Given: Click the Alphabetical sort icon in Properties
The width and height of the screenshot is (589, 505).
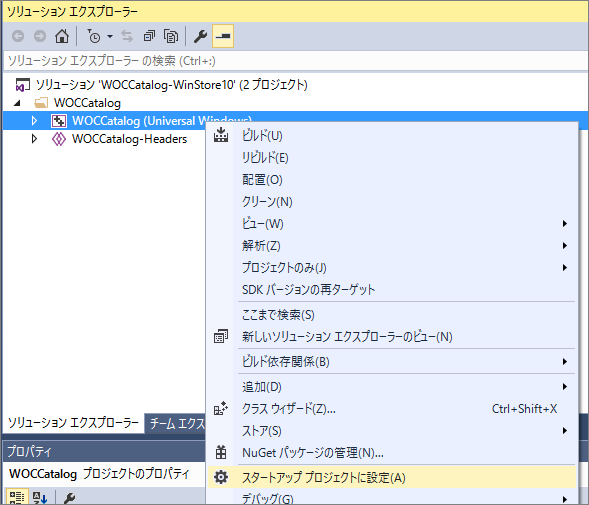Looking at the screenshot, I should [40, 498].
